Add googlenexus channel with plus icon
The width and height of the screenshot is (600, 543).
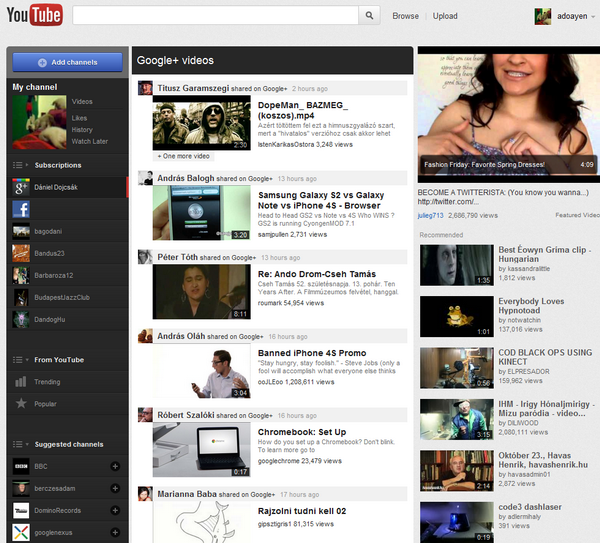point(115,532)
